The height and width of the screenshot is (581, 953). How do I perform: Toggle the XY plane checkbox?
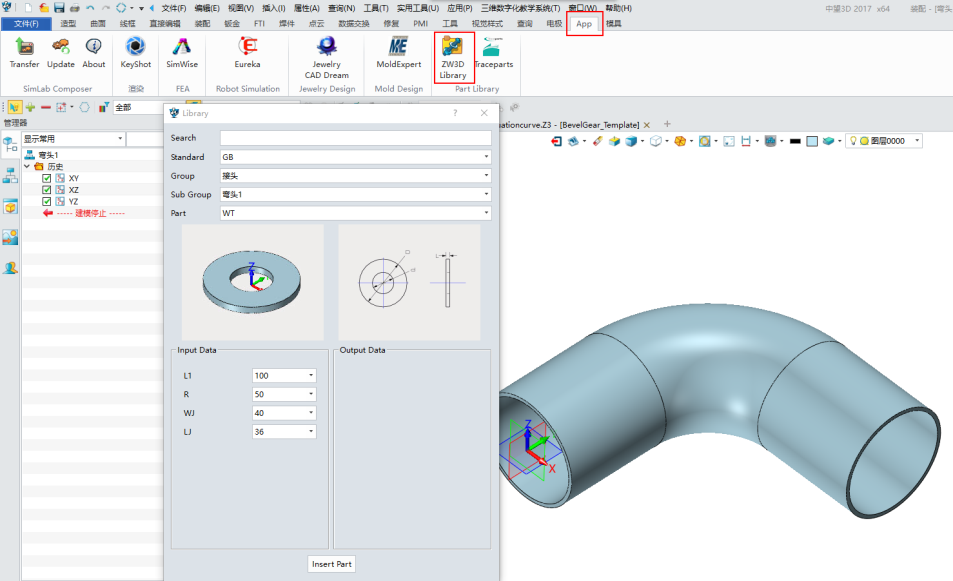47,178
